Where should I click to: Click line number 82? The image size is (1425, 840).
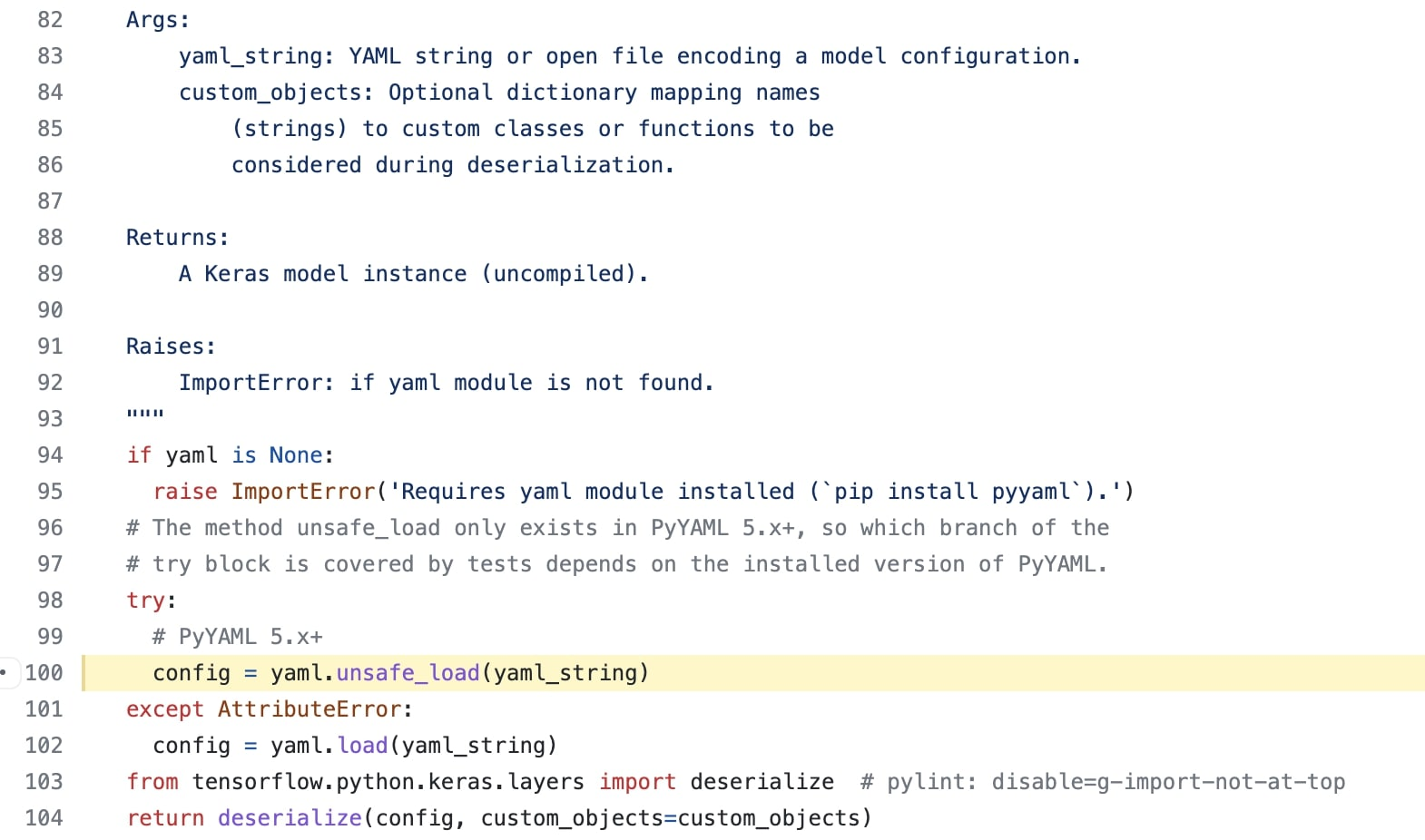click(x=50, y=20)
